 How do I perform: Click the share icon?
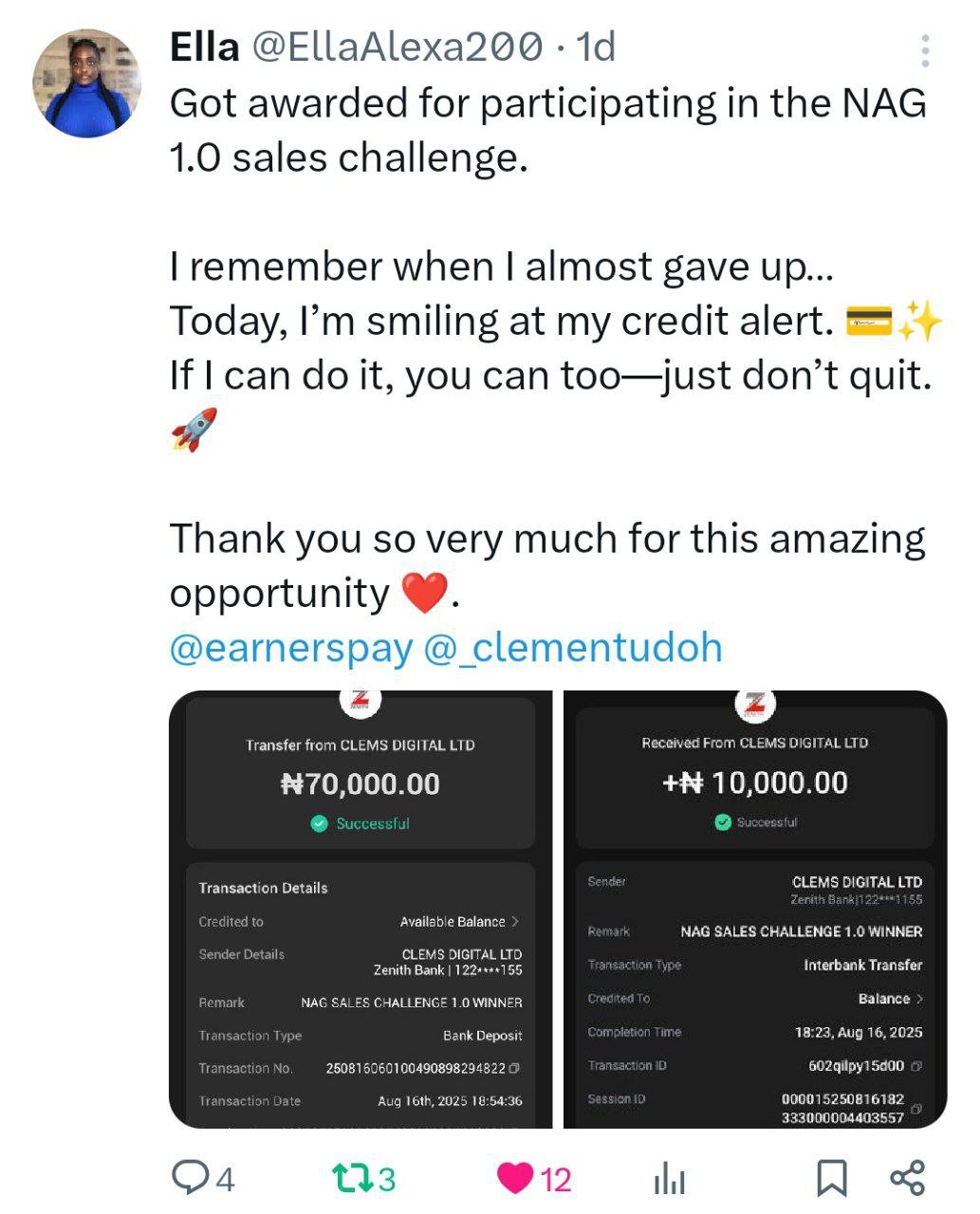pyautogui.click(x=907, y=1178)
